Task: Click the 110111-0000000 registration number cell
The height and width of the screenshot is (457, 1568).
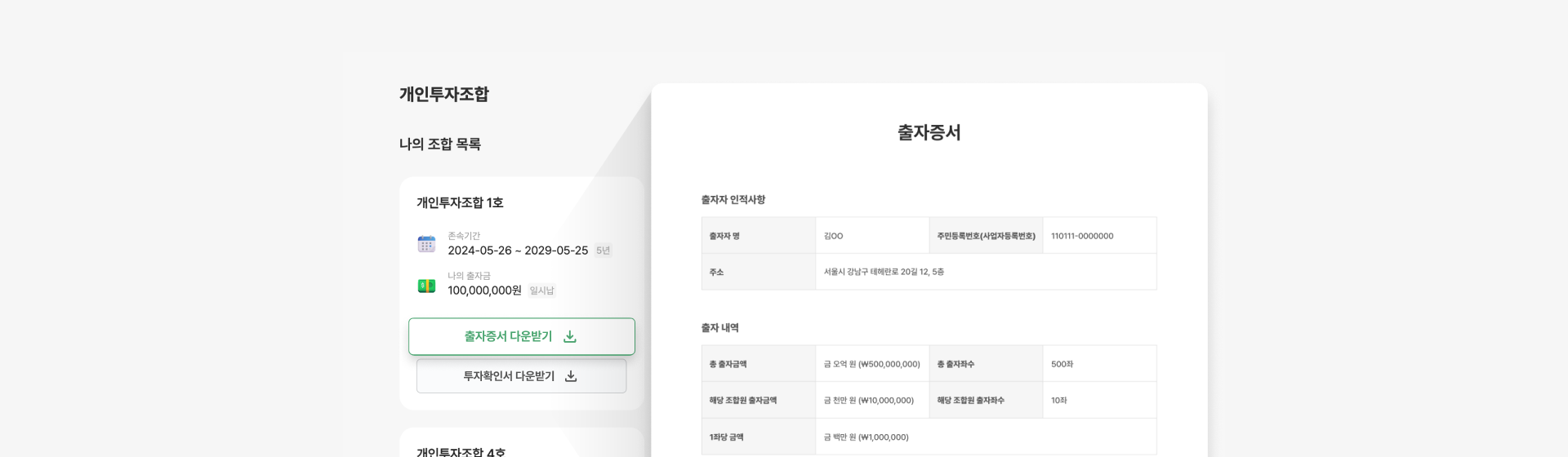Action: point(1099,236)
